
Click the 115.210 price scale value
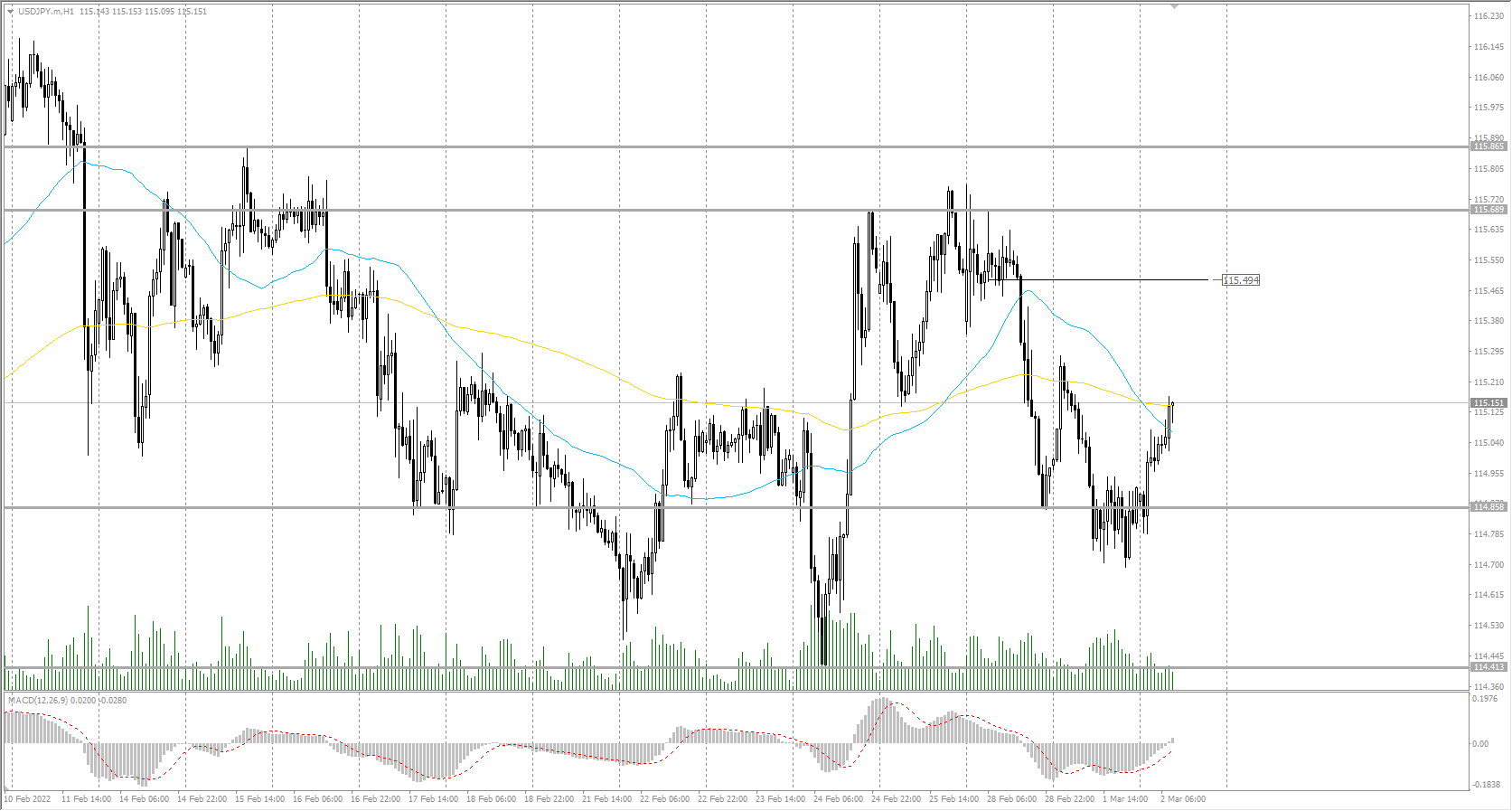[1489, 382]
